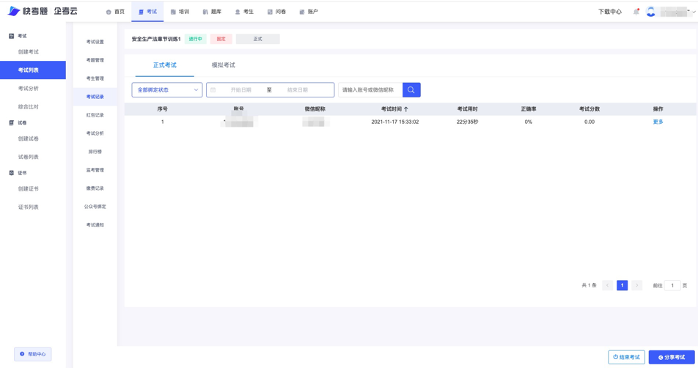The width and height of the screenshot is (698, 368).
Task: Click the 结束日期 end date field
Action: point(297,90)
